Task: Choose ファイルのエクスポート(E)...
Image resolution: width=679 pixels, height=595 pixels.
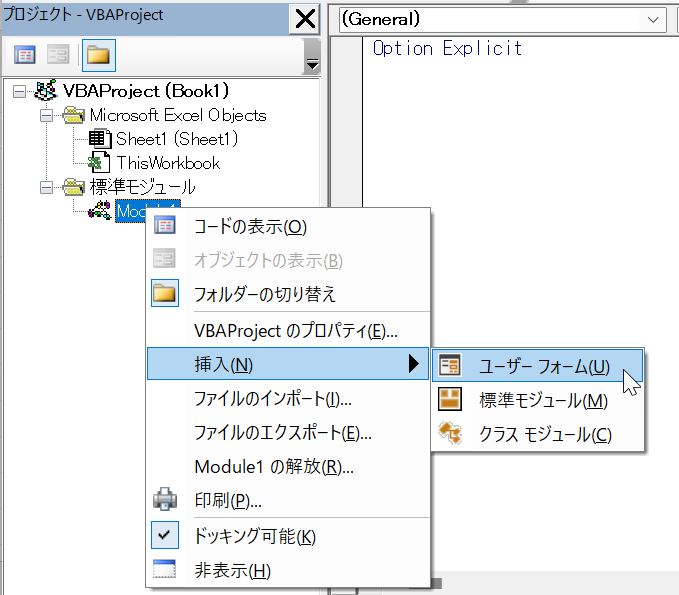Action: (x=288, y=433)
